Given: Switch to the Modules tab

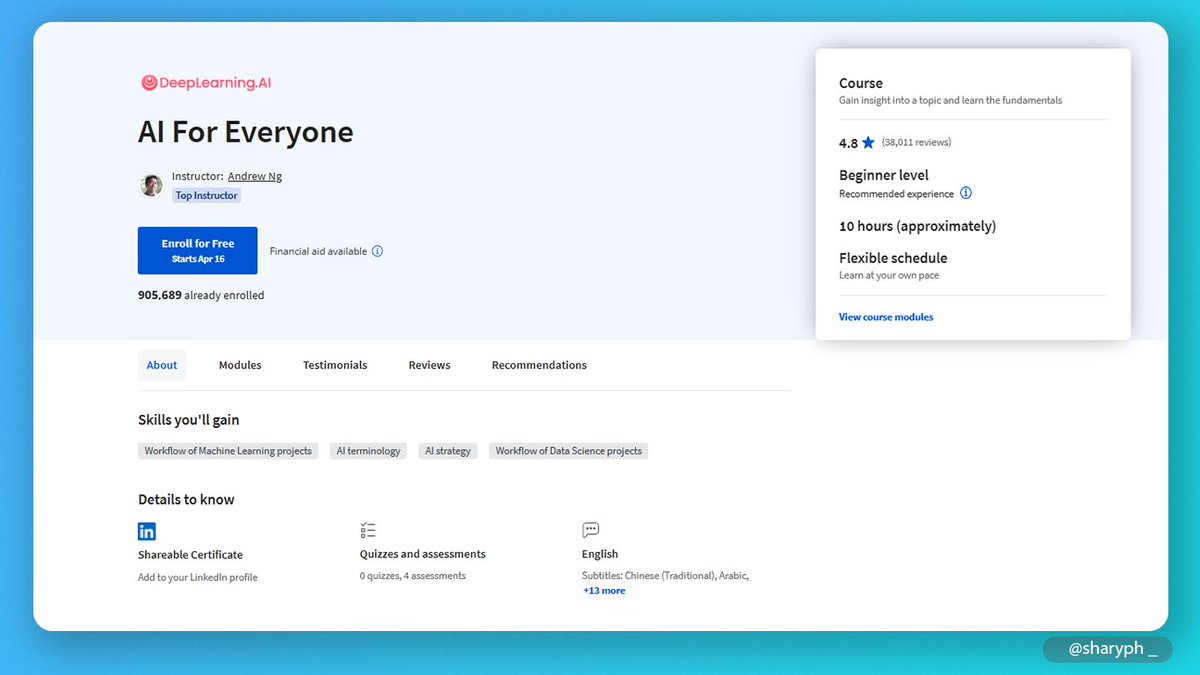Looking at the screenshot, I should click(x=240, y=365).
